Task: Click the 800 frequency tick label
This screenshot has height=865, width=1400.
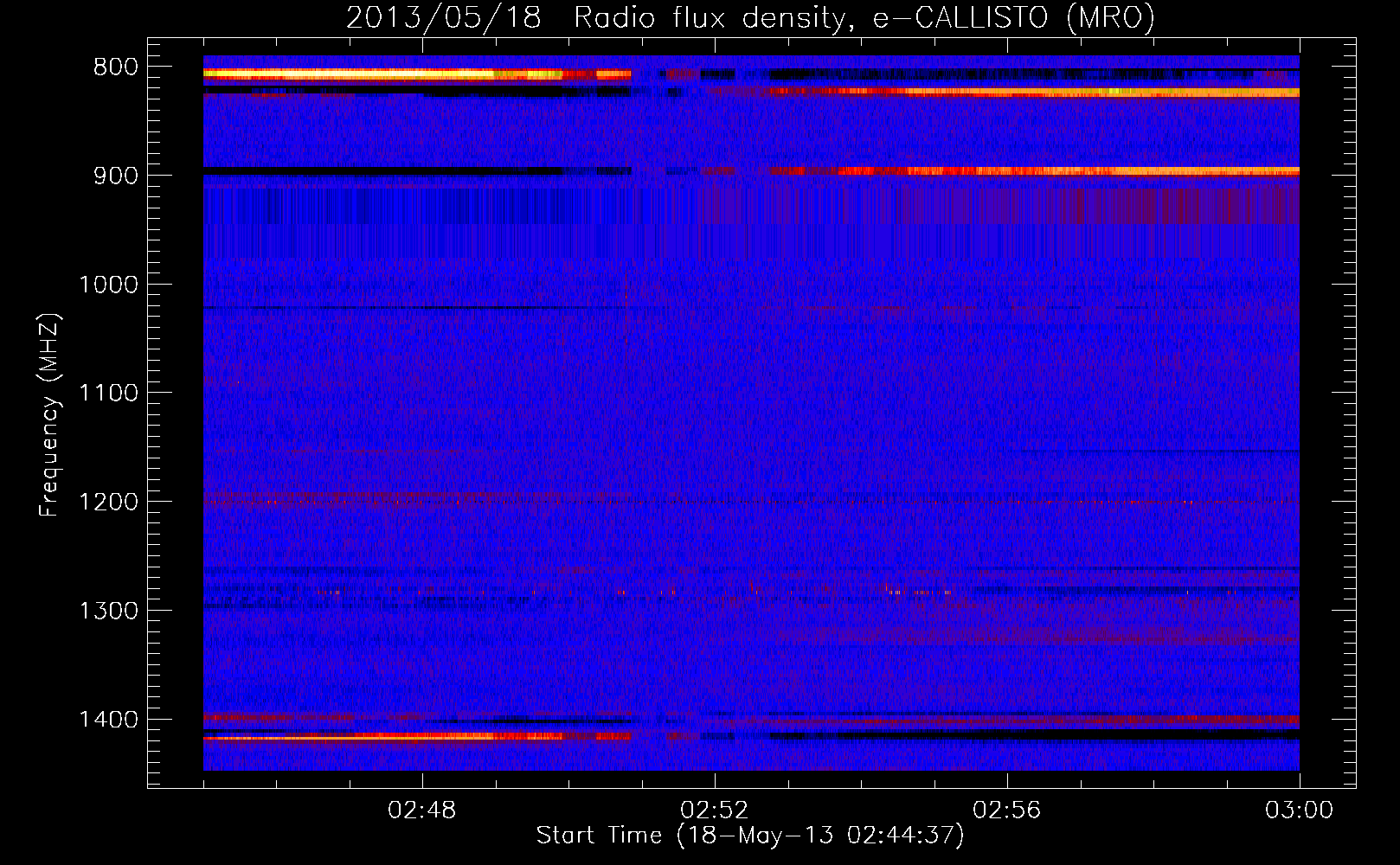Action: pos(115,67)
